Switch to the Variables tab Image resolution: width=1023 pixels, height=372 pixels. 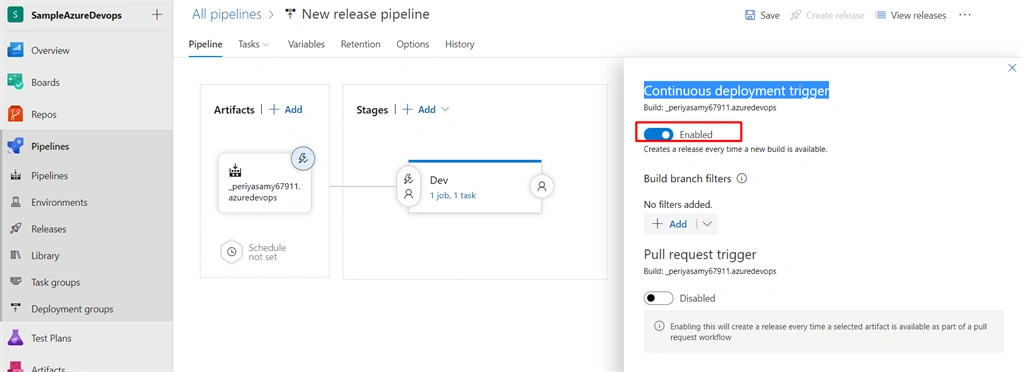pos(306,44)
